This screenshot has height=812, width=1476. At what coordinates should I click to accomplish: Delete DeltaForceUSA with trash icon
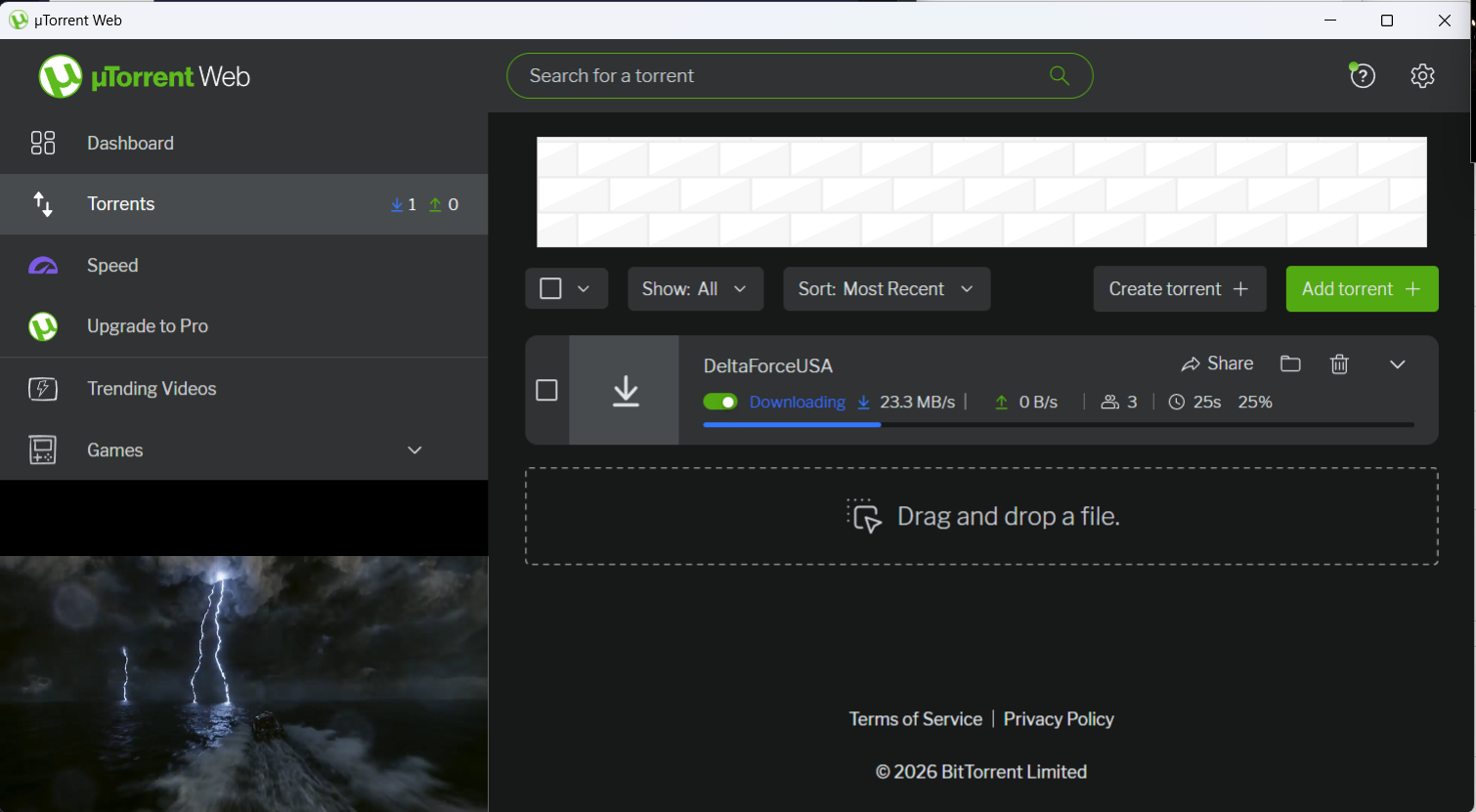pyautogui.click(x=1339, y=363)
